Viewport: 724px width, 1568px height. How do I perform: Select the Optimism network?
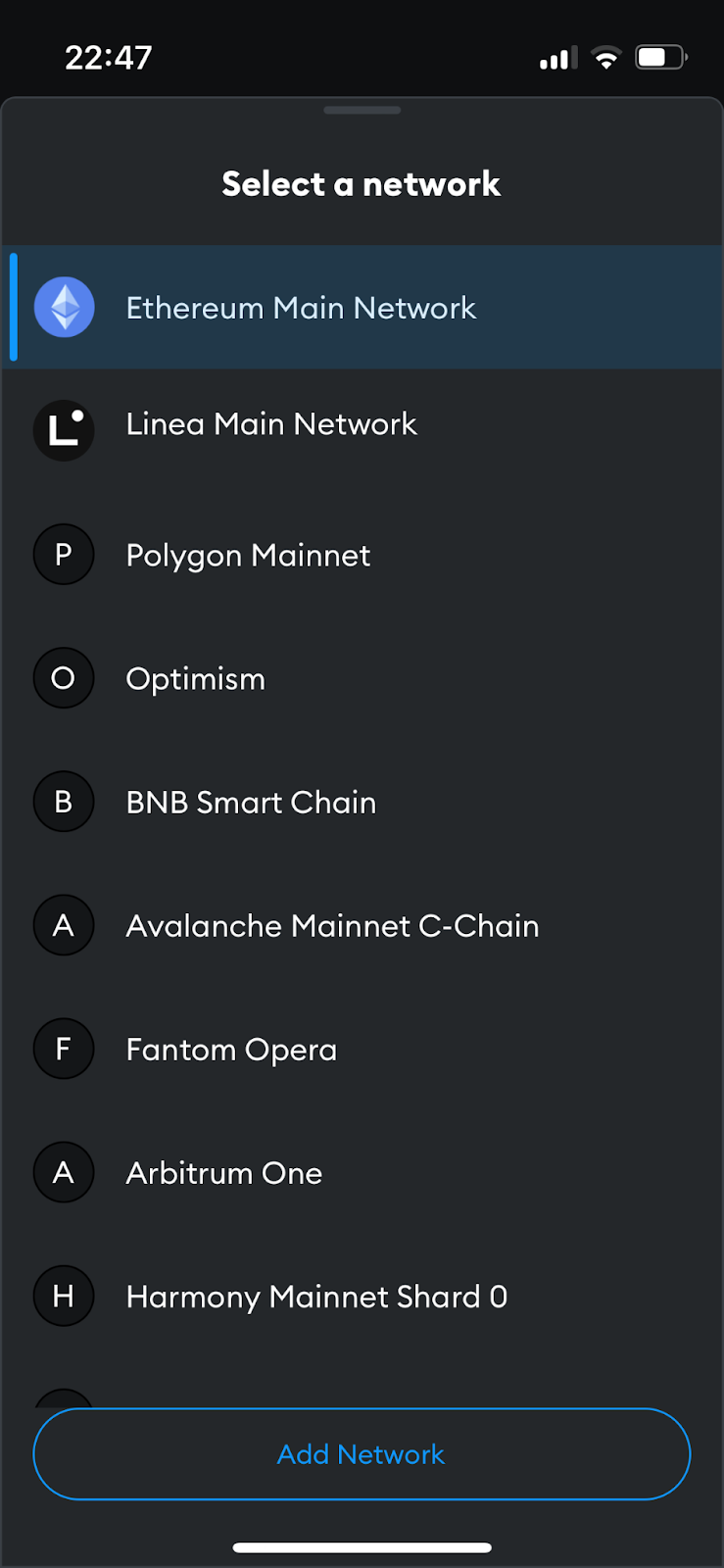pyautogui.click(x=196, y=679)
